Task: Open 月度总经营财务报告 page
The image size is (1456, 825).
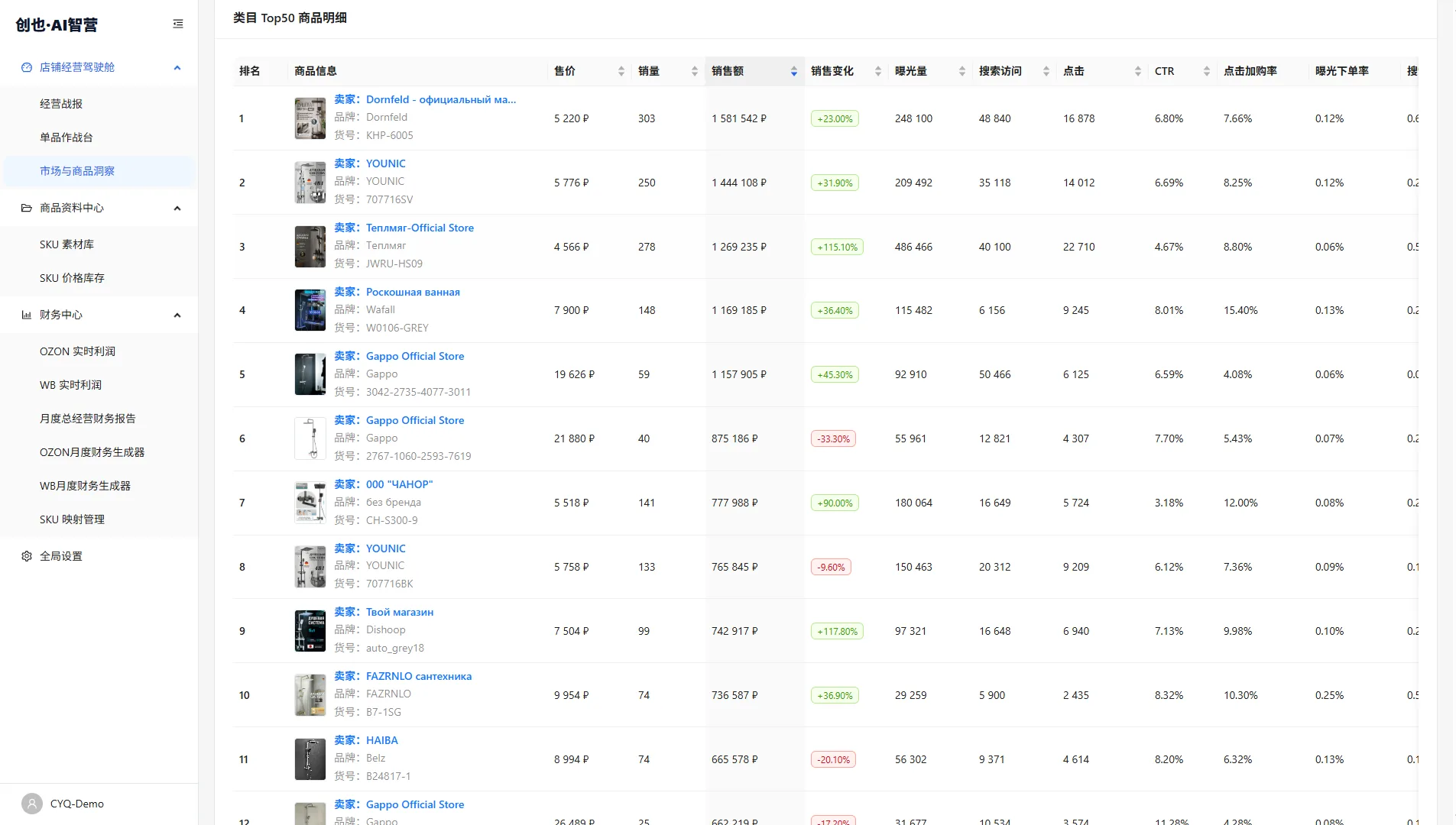Action: [x=99, y=419]
